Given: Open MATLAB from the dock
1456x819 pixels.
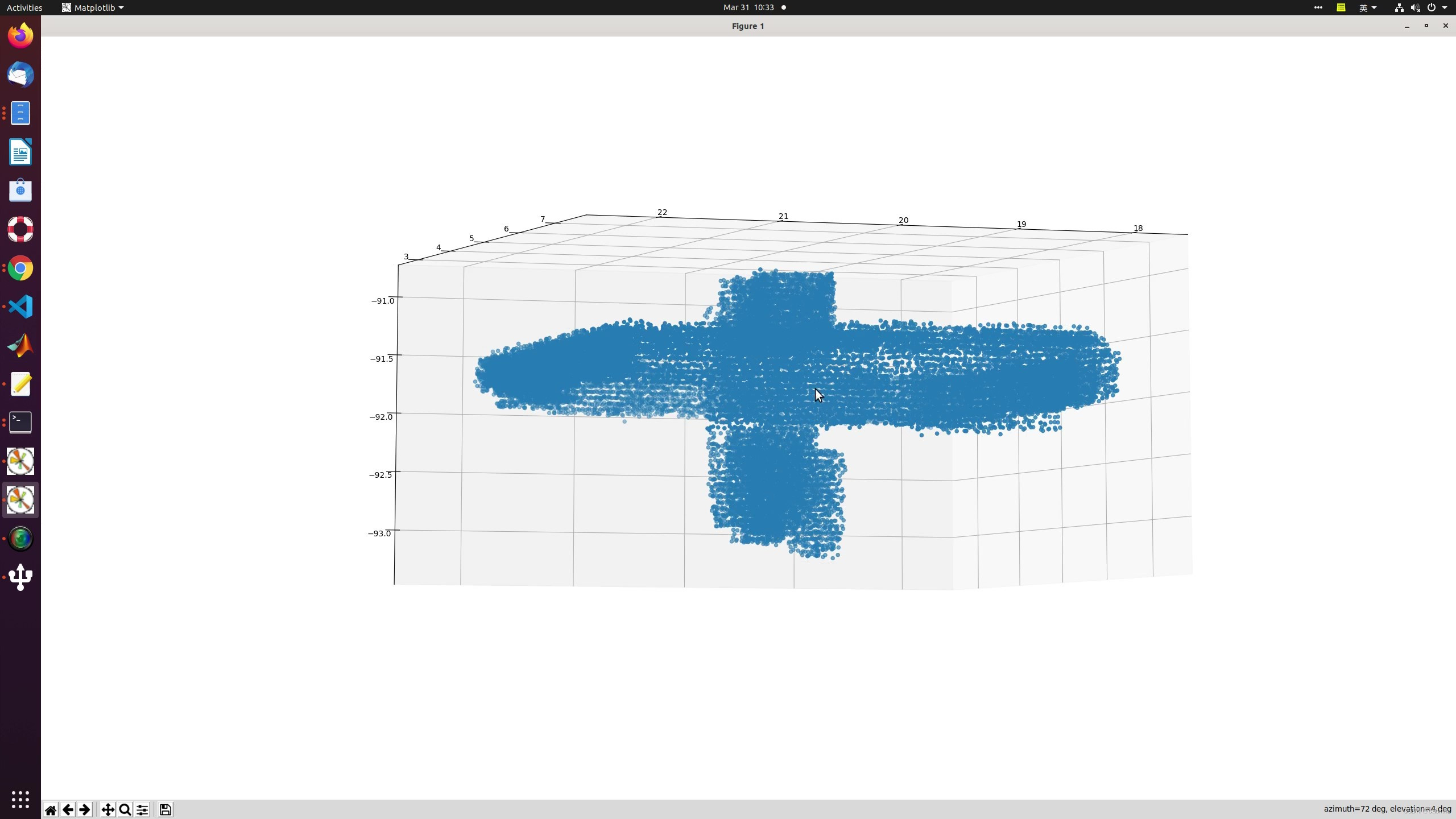Looking at the screenshot, I should [x=20, y=345].
